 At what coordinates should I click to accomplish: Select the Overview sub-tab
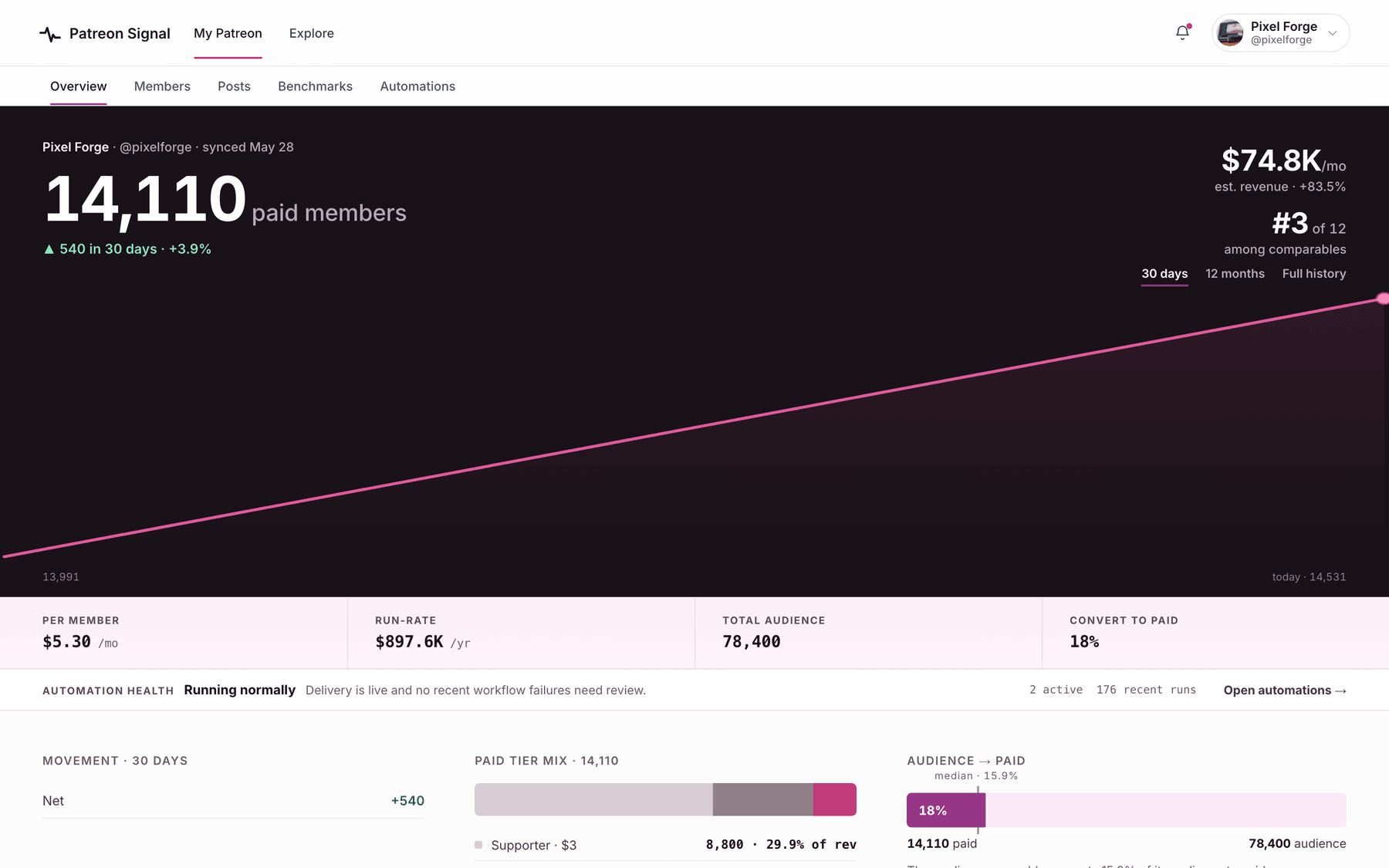tap(79, 86)
